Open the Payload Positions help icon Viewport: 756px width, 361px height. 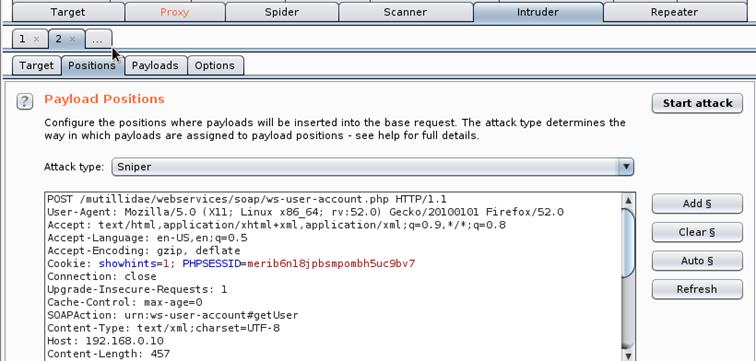pyautogui.click(x=25, y=102)
